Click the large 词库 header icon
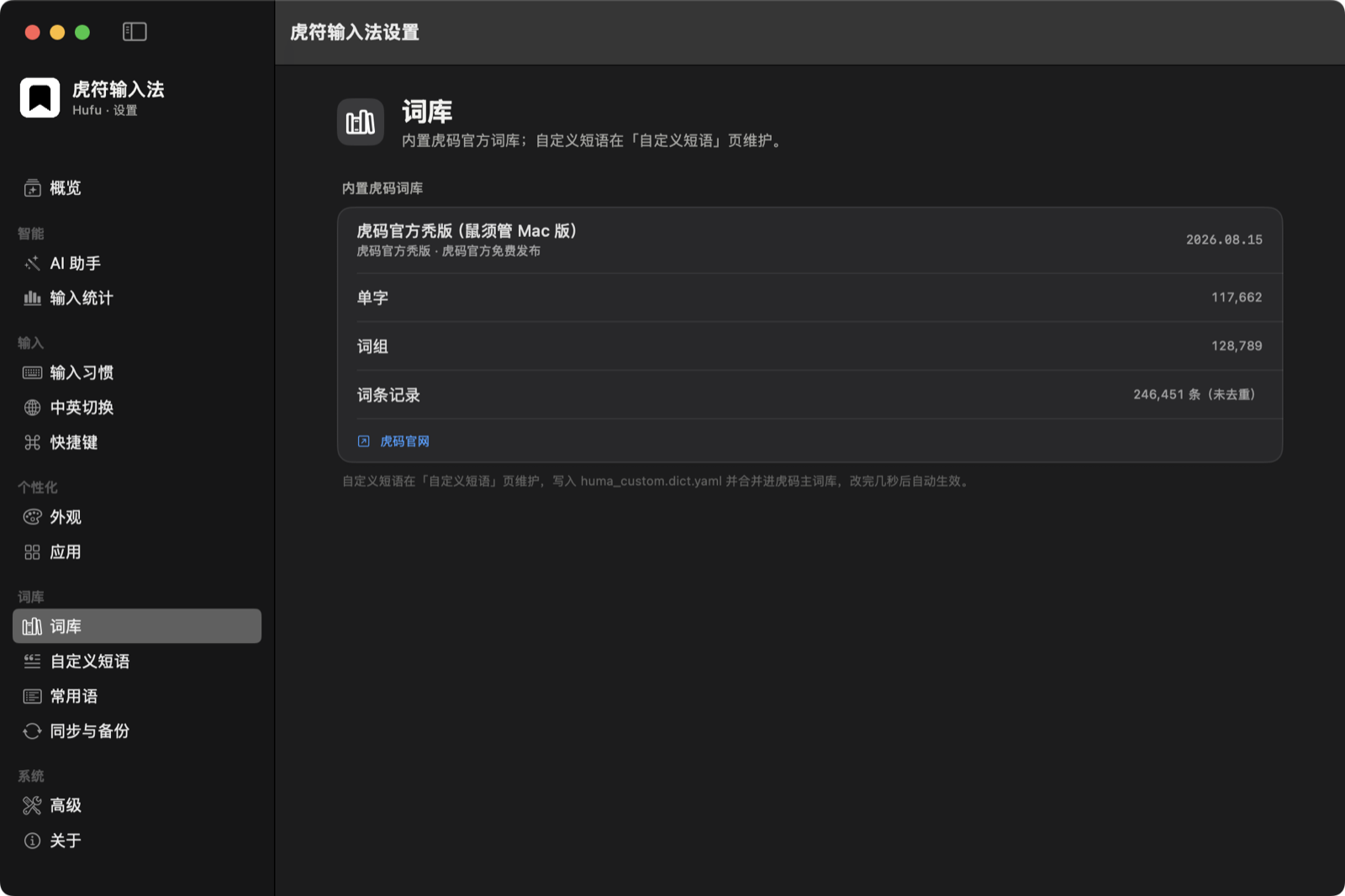Image resolution: width=1345 pixels, height=896 pixels. coord(361,122)
